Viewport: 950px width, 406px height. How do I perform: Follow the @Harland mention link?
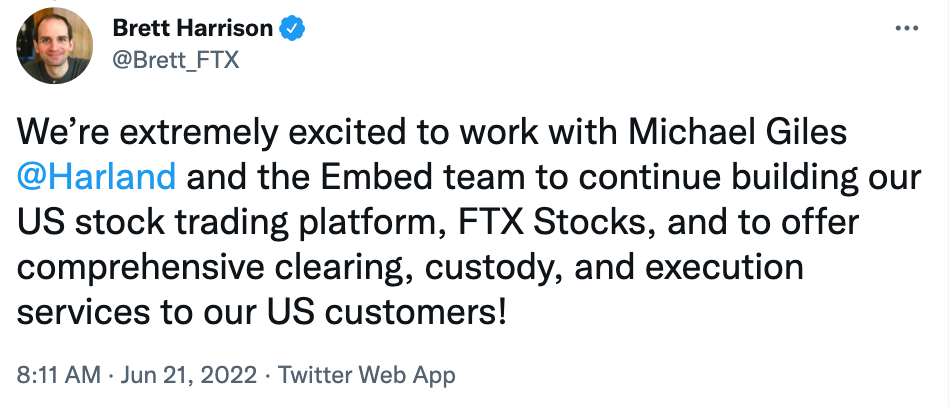click(97, 178)
